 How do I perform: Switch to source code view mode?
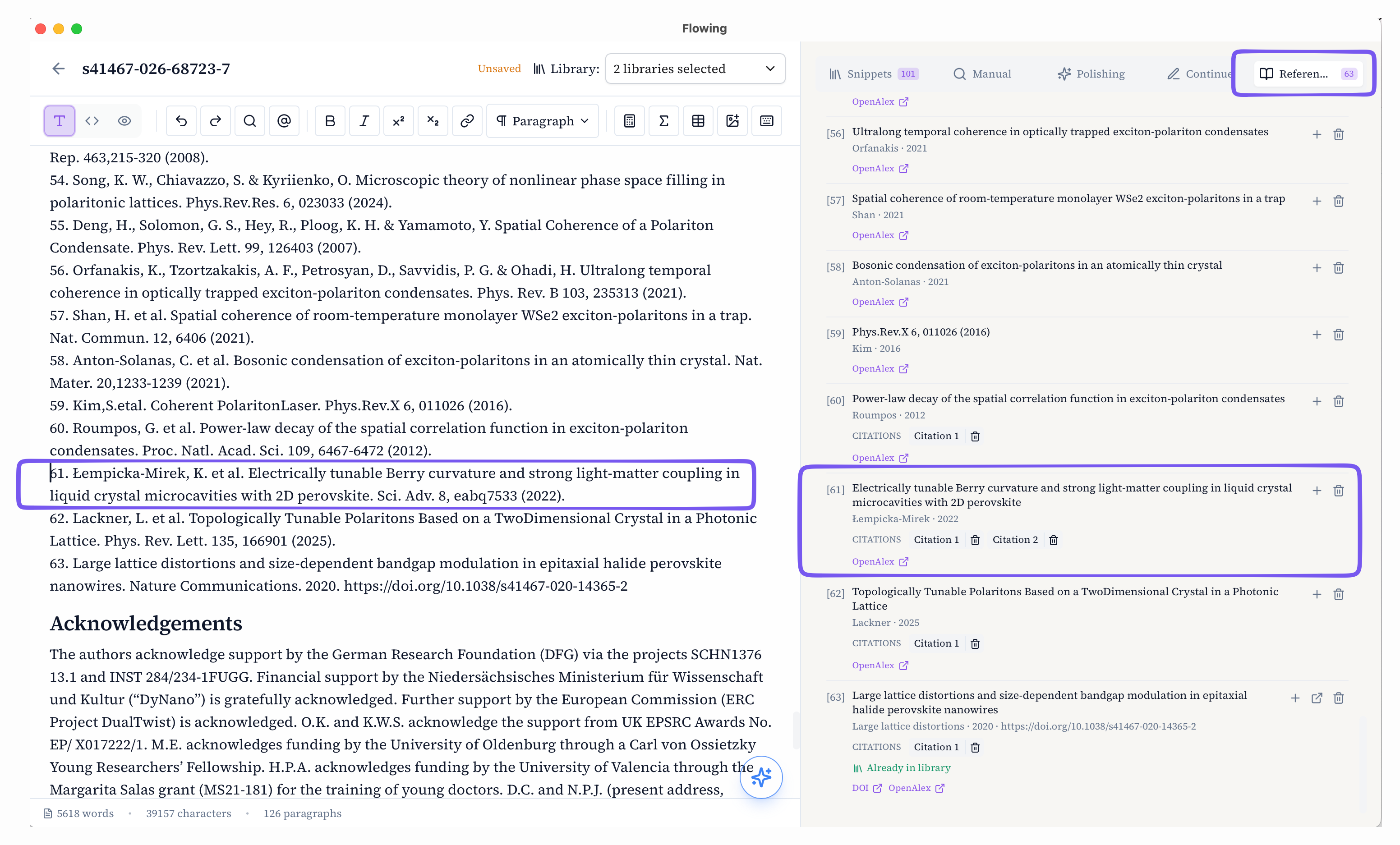[92, 121]
